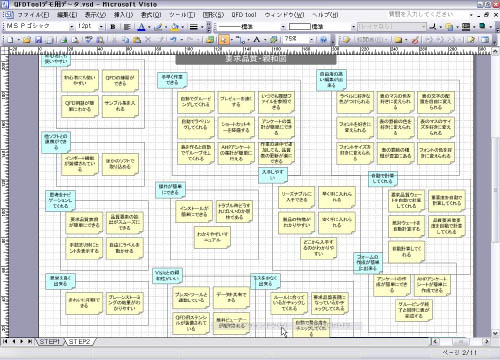Select the pointer tool in toolbar

pyautogui.click(x=224, y=40)
